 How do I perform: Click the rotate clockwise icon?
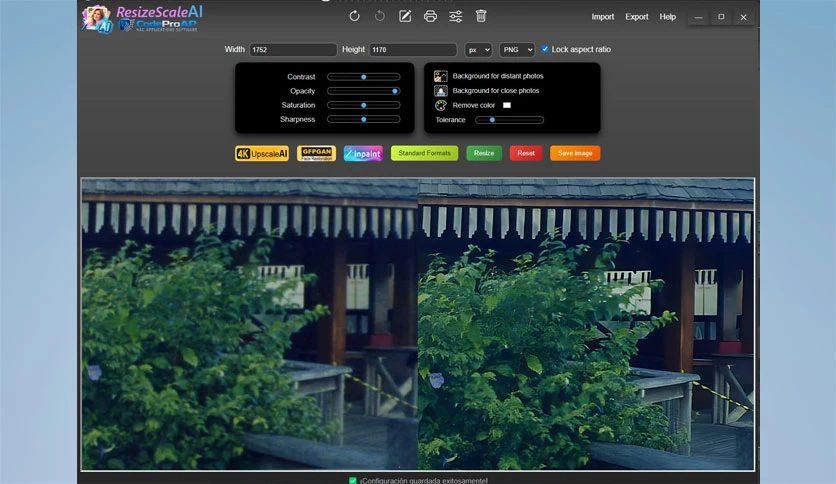tap(354, 16)
